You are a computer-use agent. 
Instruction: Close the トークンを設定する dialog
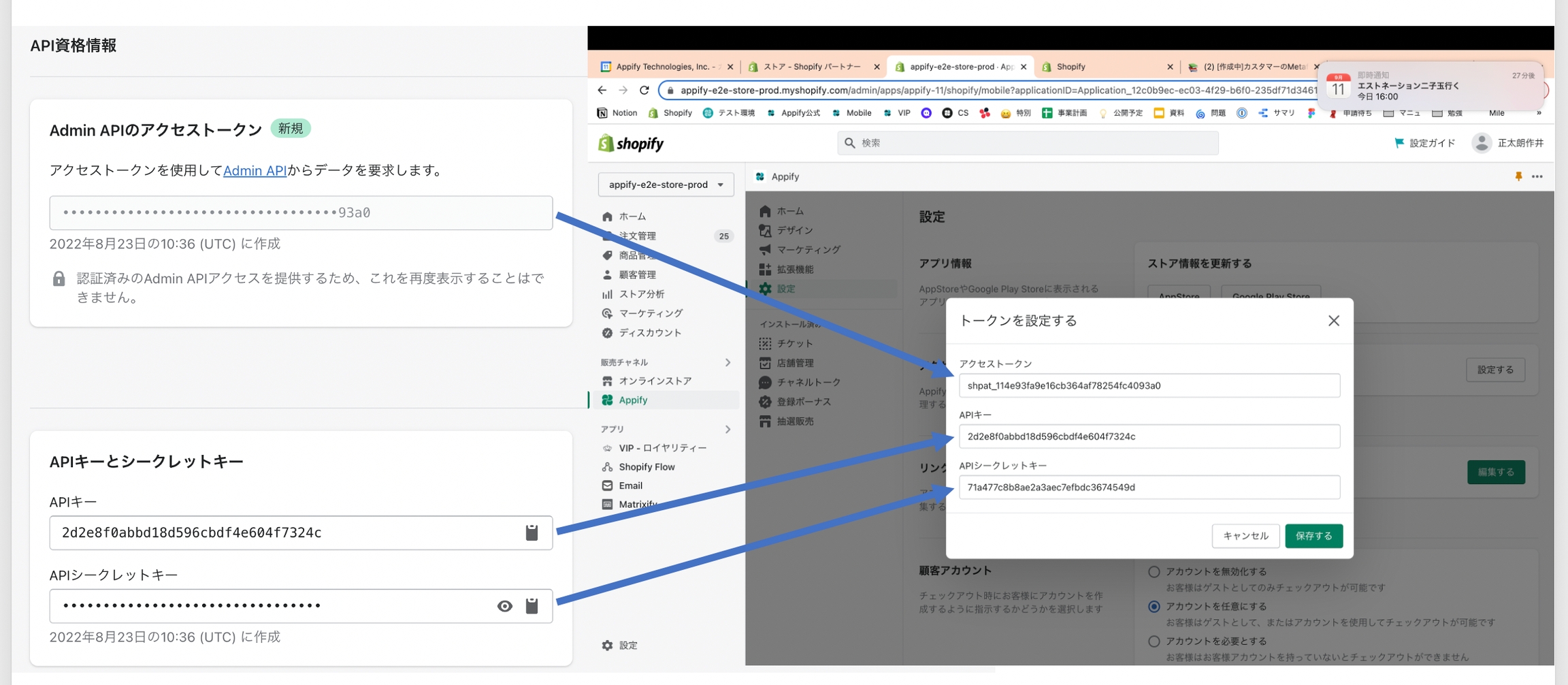tap(1333, 321)
